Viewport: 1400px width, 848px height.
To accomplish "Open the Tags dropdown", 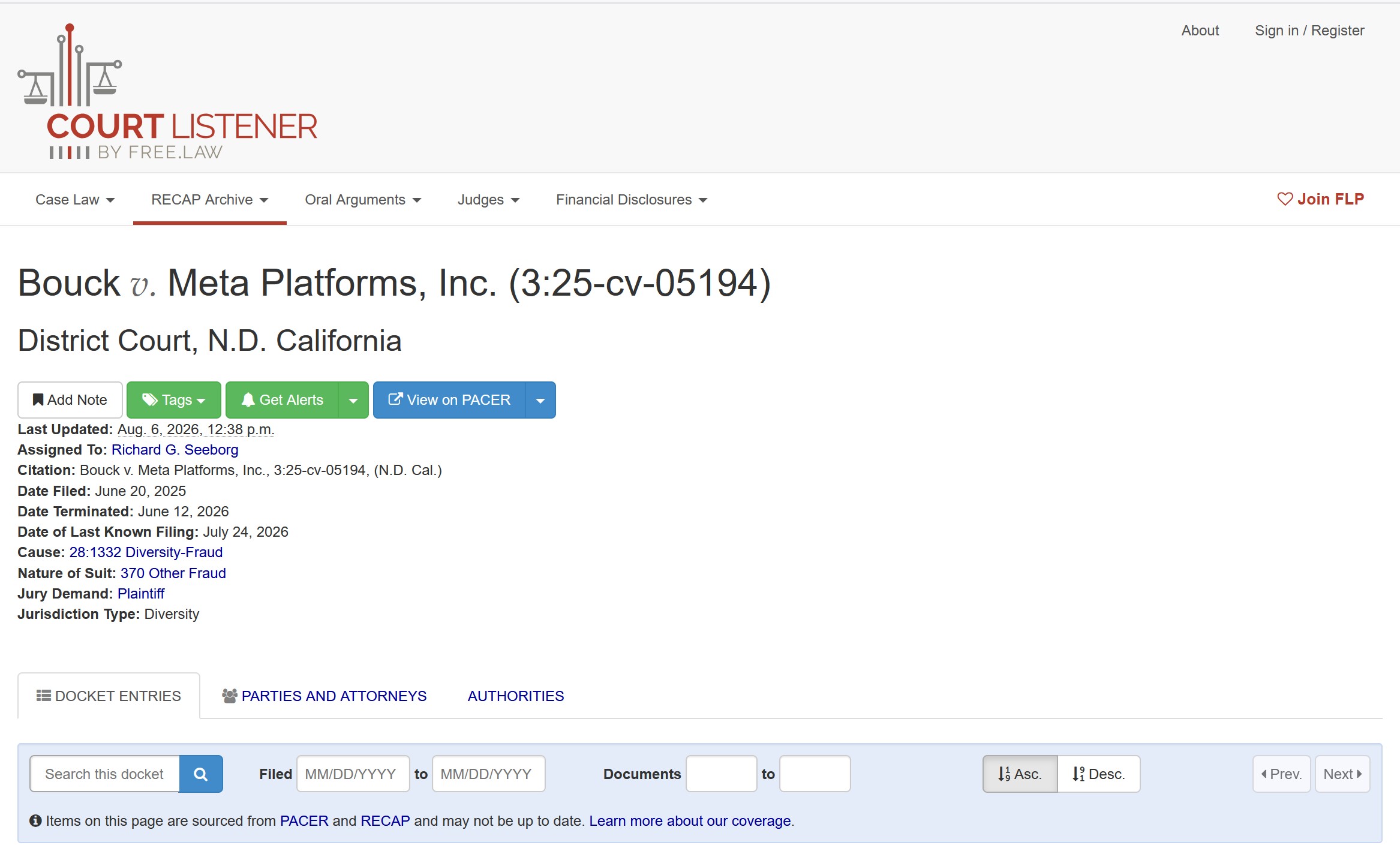I will [174, 400].
